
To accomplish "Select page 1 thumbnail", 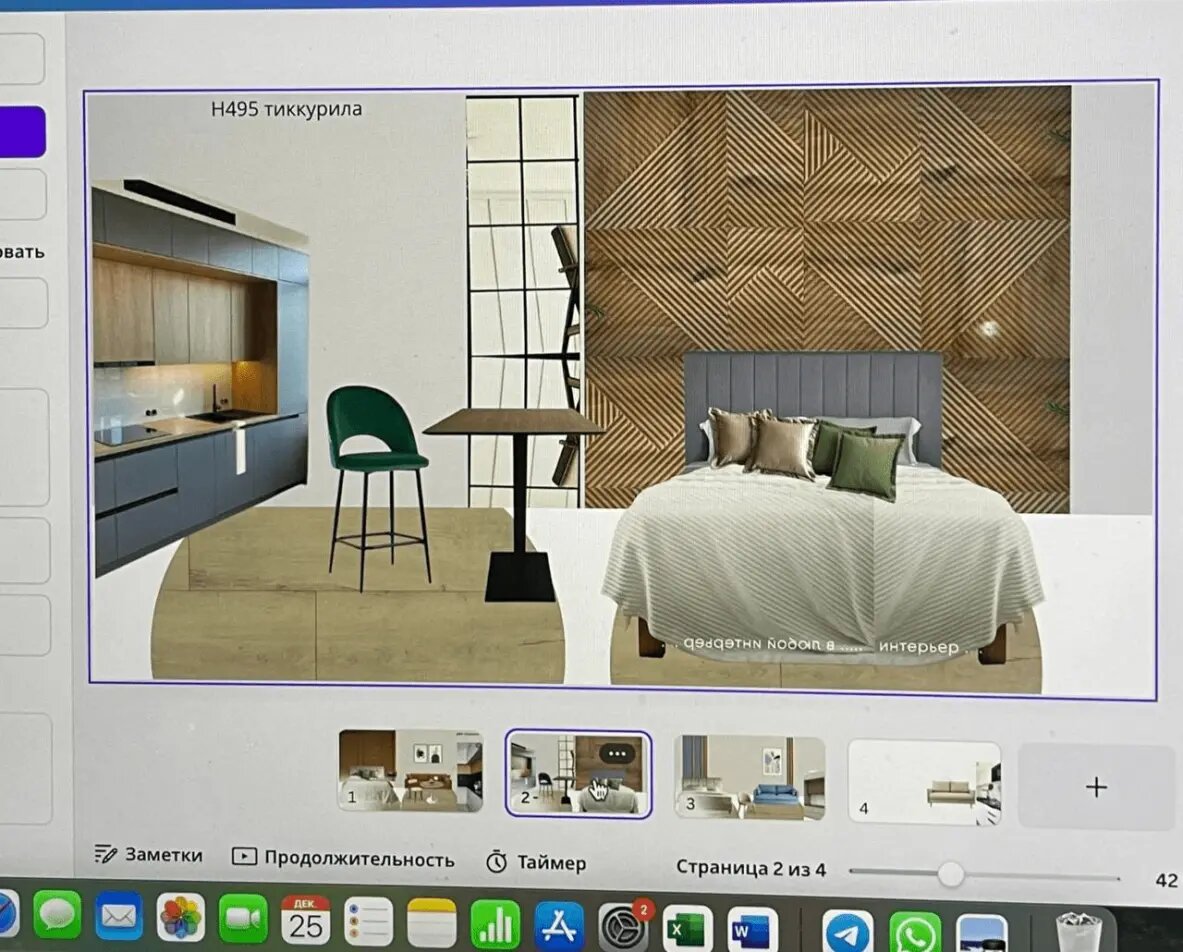I will click(410, 770).
